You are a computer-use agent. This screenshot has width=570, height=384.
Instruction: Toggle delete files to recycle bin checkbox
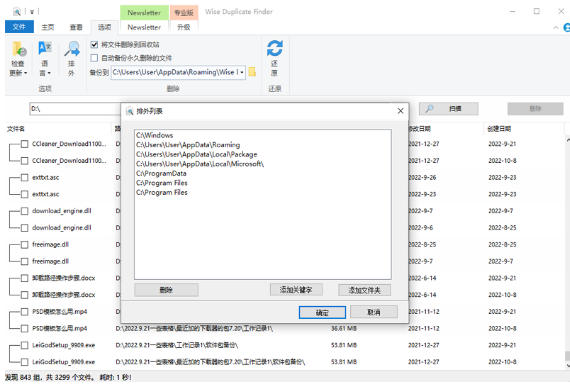coord(94,44)
